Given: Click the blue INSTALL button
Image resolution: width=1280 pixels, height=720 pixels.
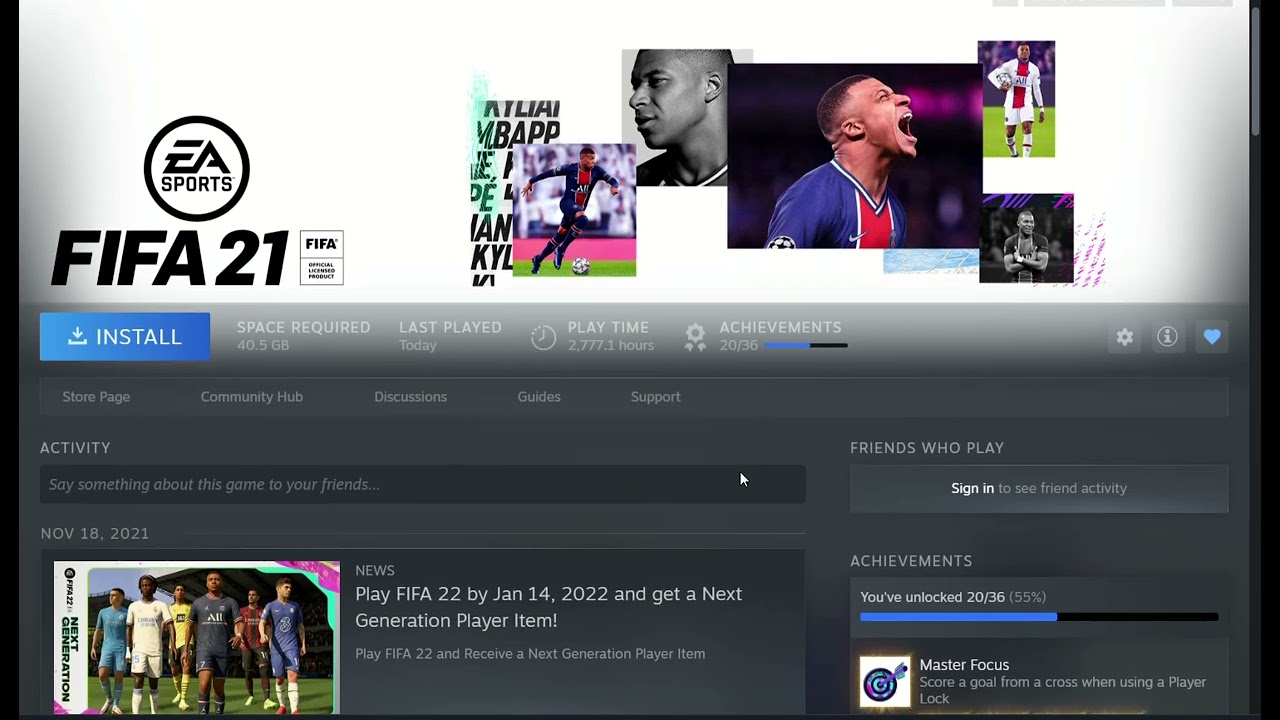Looking at the screenshot, I should click(x=125, y=337).
